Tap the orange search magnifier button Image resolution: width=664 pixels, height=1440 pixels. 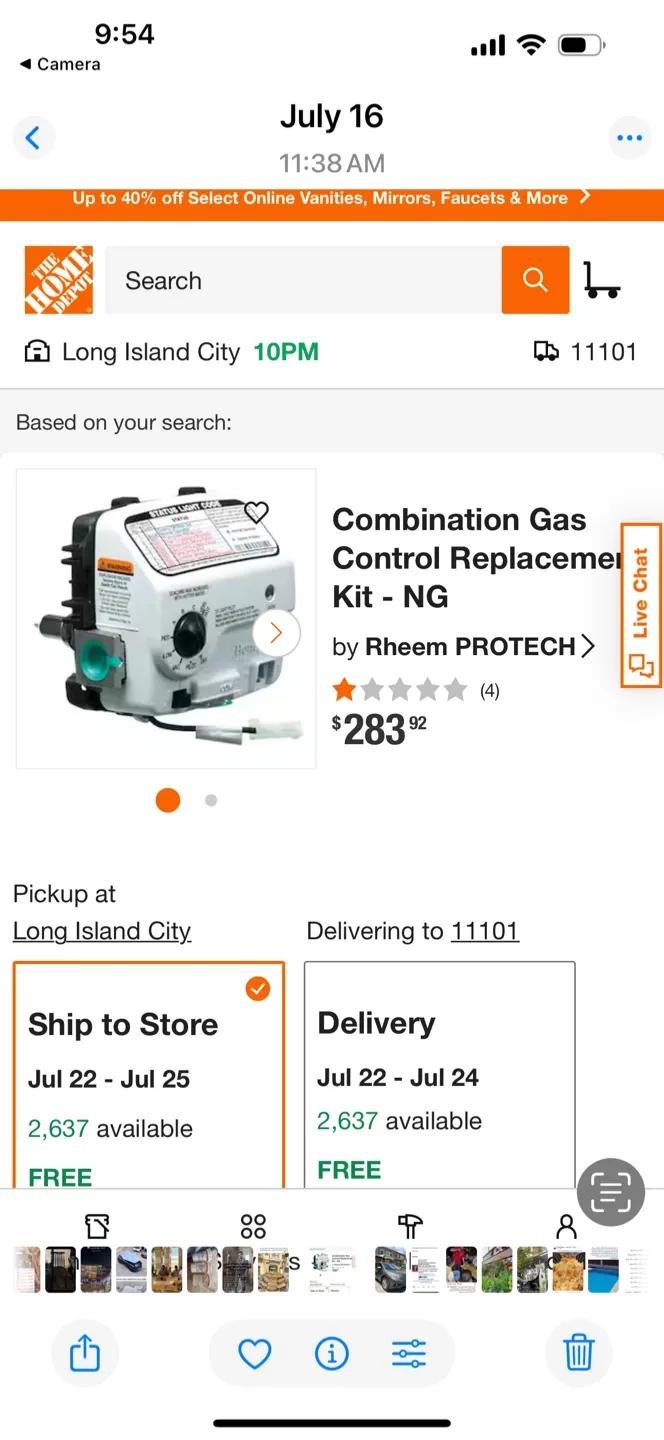tap(535, 280)
